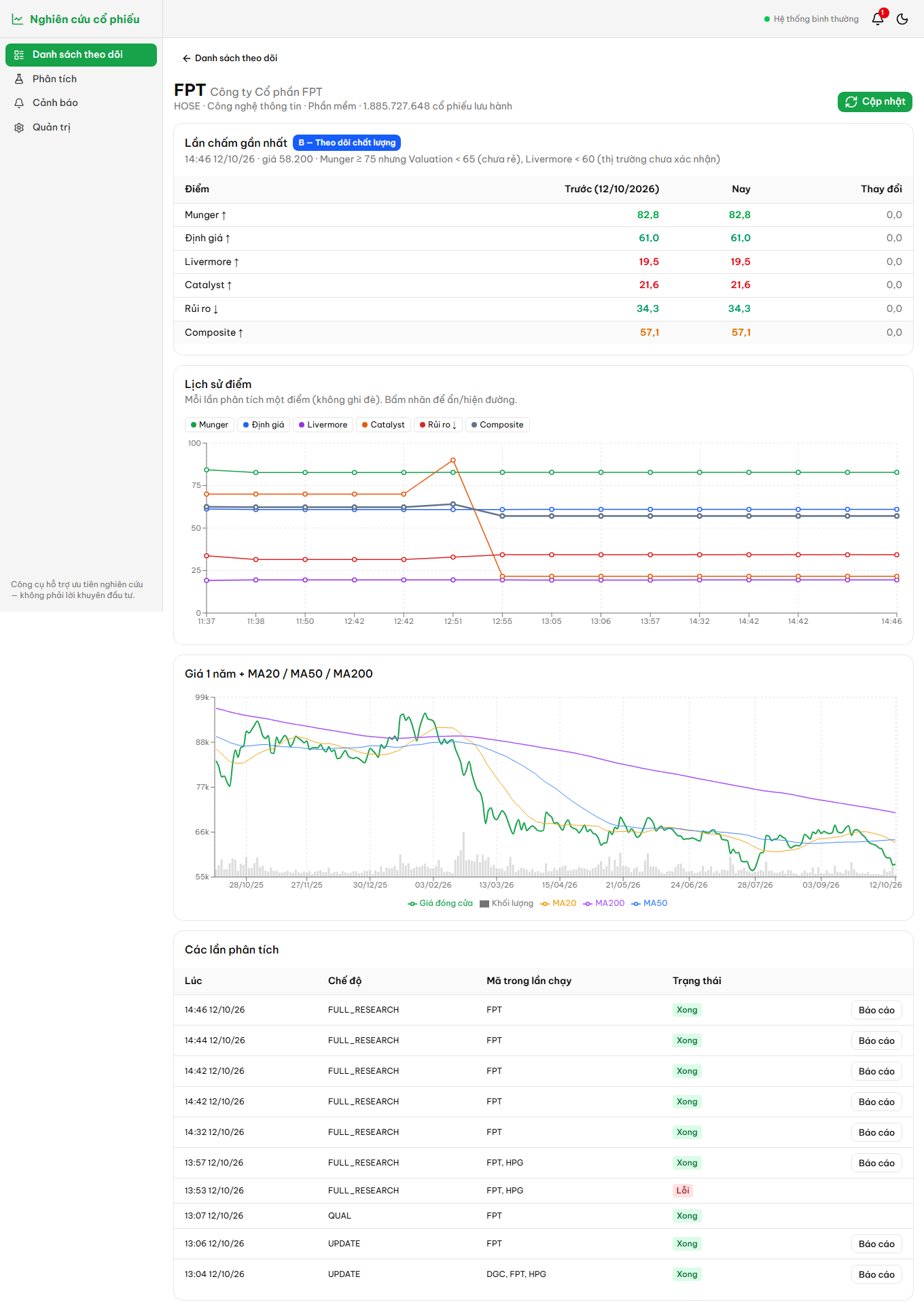Click the 13:07 12/10/26 timestamp cell
The image size is (924, 1311).
click(x=214, y=1216)
